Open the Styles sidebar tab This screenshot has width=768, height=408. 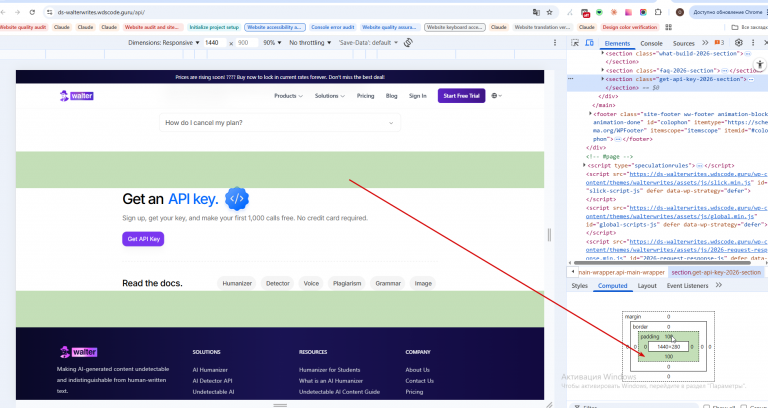pyautogui.click(x=579, y=286)
